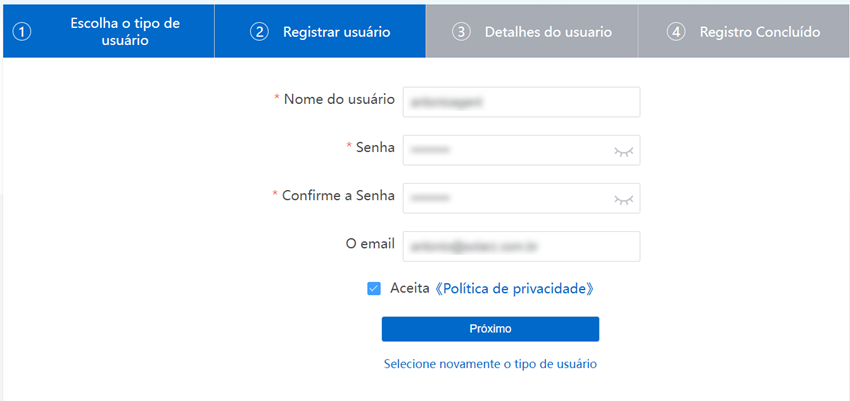850x401 pixels.
Task: Click the circled number 4 step icon
Action: (x=676, y=31)
